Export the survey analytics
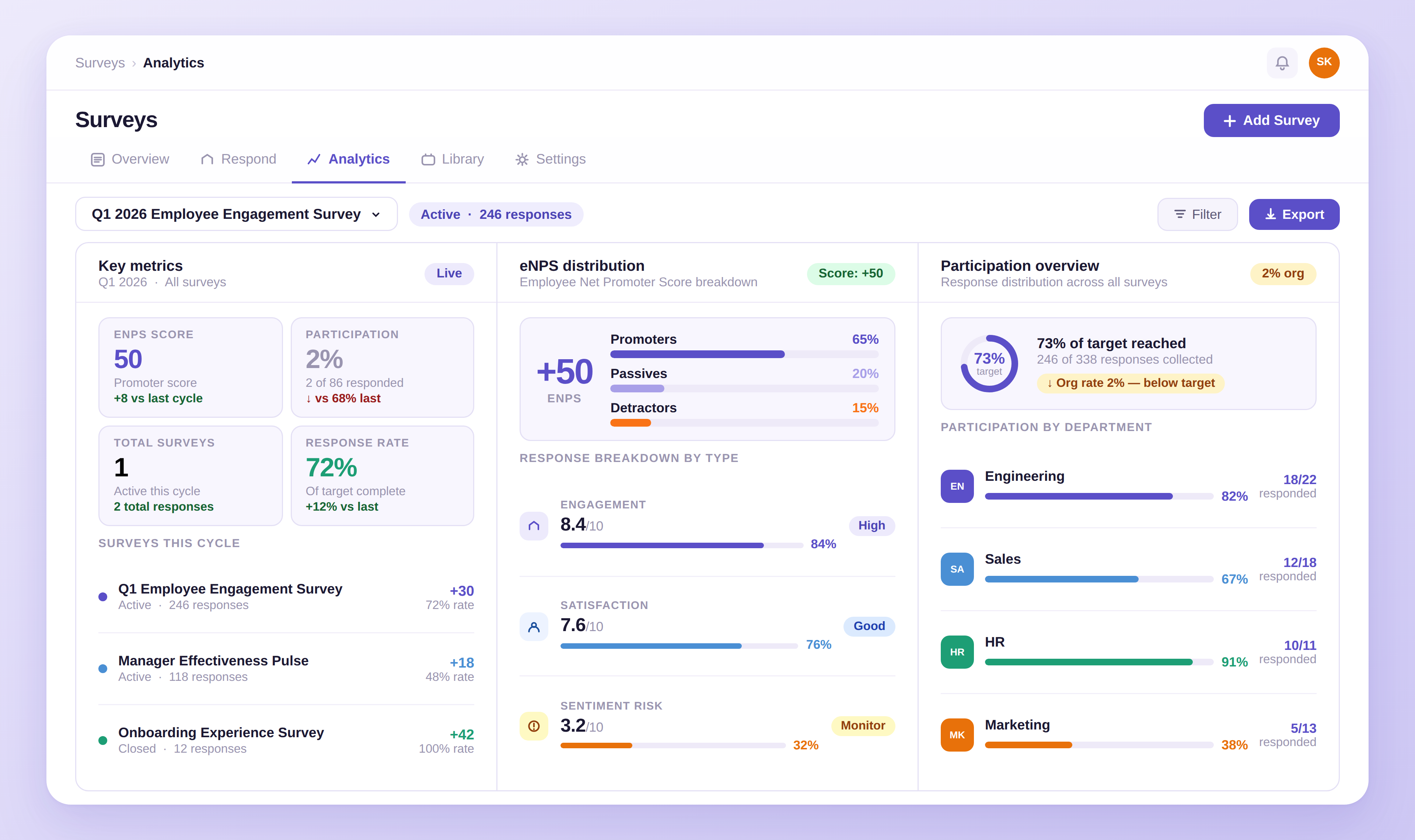The width and height of the screenshot is (1415, 840). click(1294, 214)
